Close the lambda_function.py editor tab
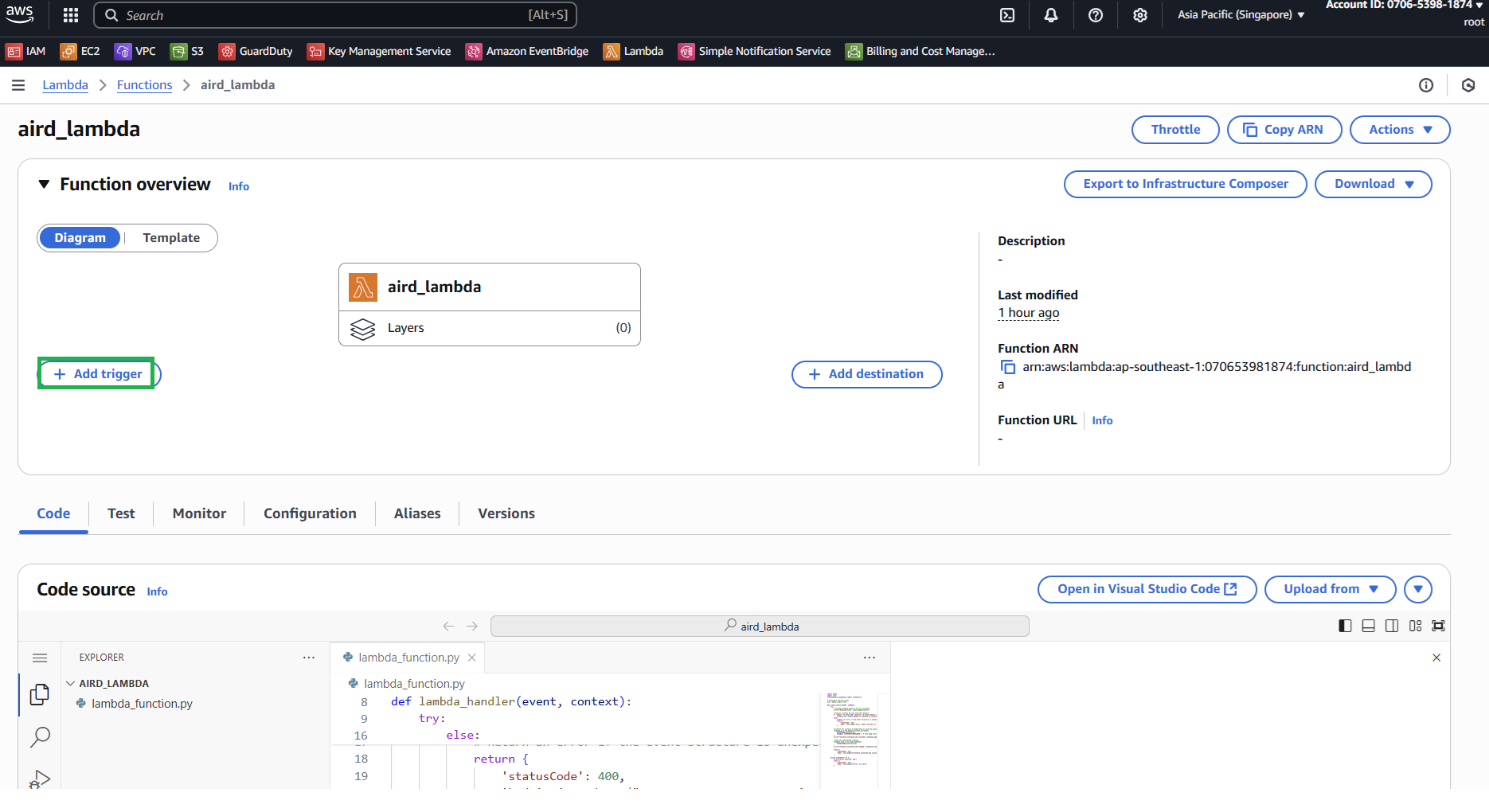The image size is (1489, 812). click(x=471, y=658)
